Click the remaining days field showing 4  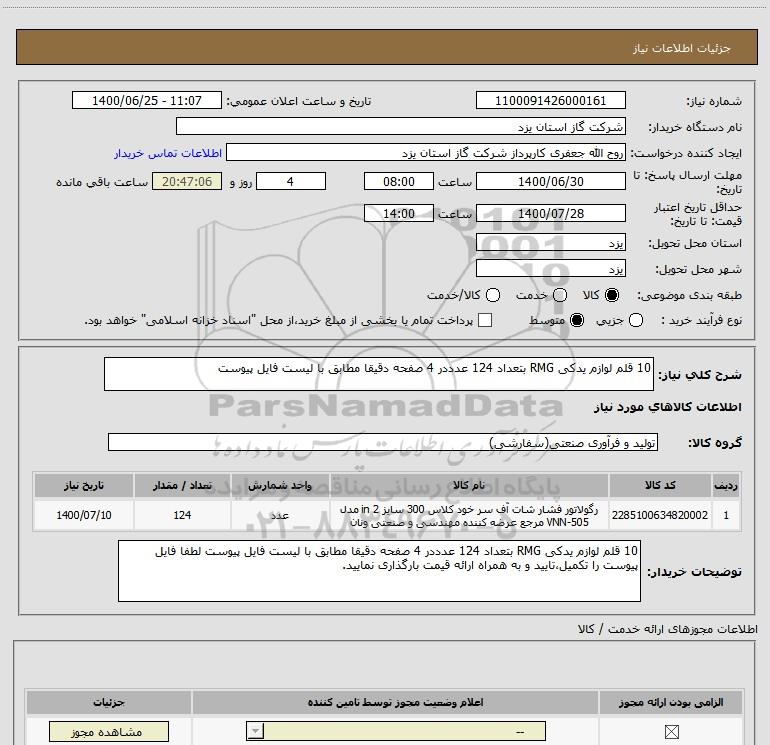tap(291, 181)
